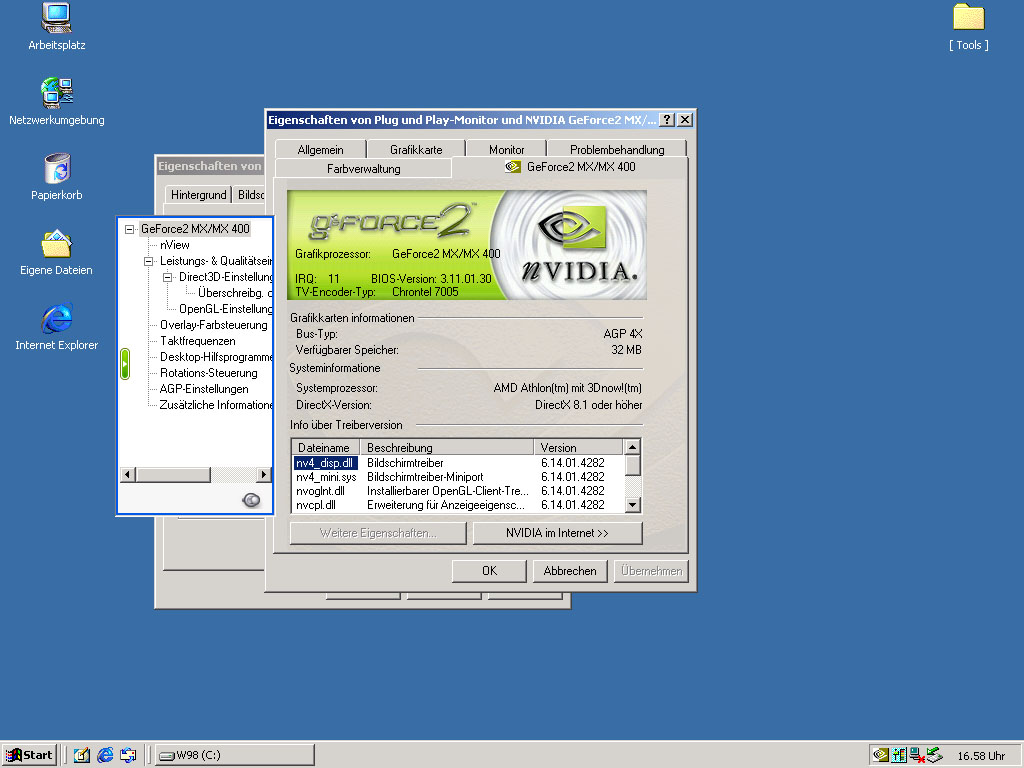The width and height of the screenshot is (1024, 768).
Task: Select Taktfrequenzen in the tree
Action: 198,341
